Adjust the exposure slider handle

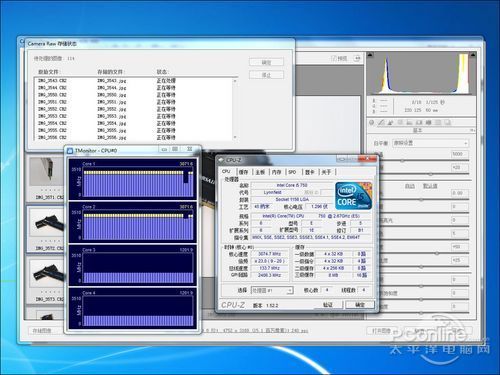(x=421, y=200)
